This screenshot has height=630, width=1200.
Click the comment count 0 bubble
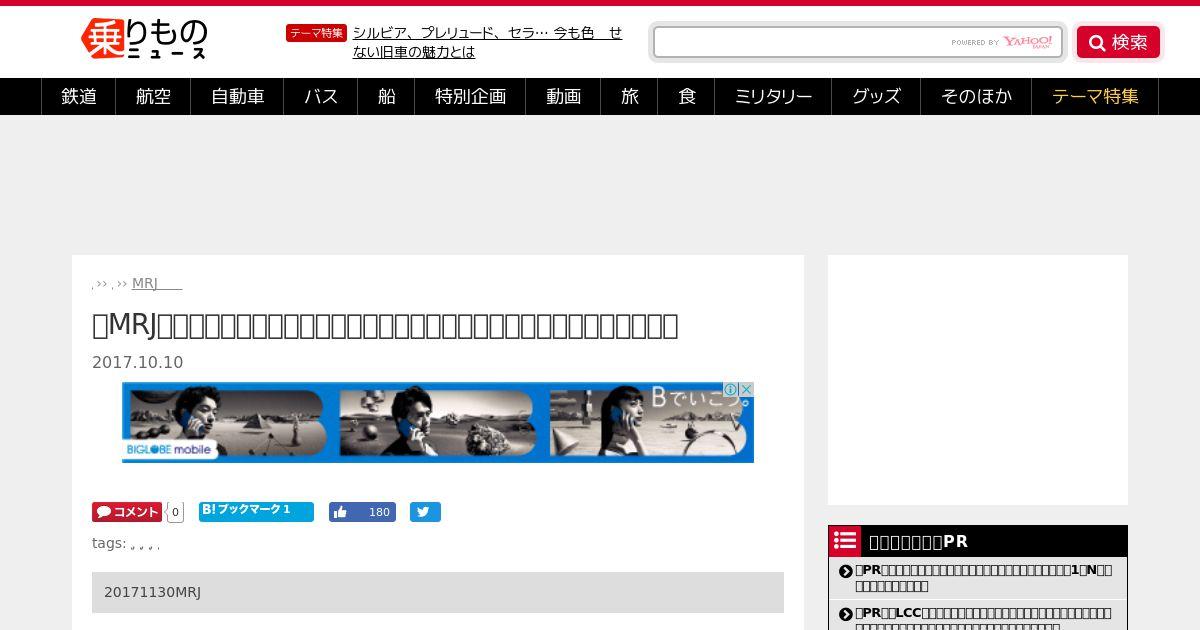click(x=175, y=512)
